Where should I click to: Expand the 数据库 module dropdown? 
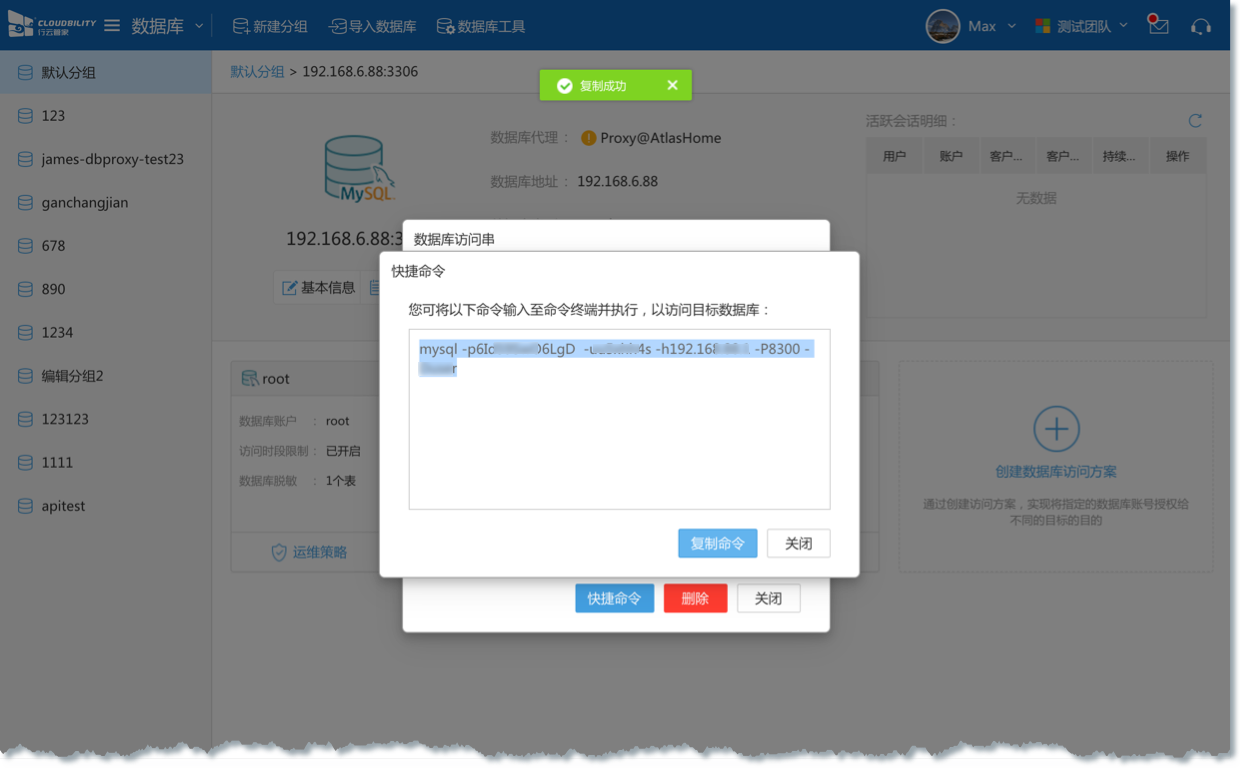[199, 26]
